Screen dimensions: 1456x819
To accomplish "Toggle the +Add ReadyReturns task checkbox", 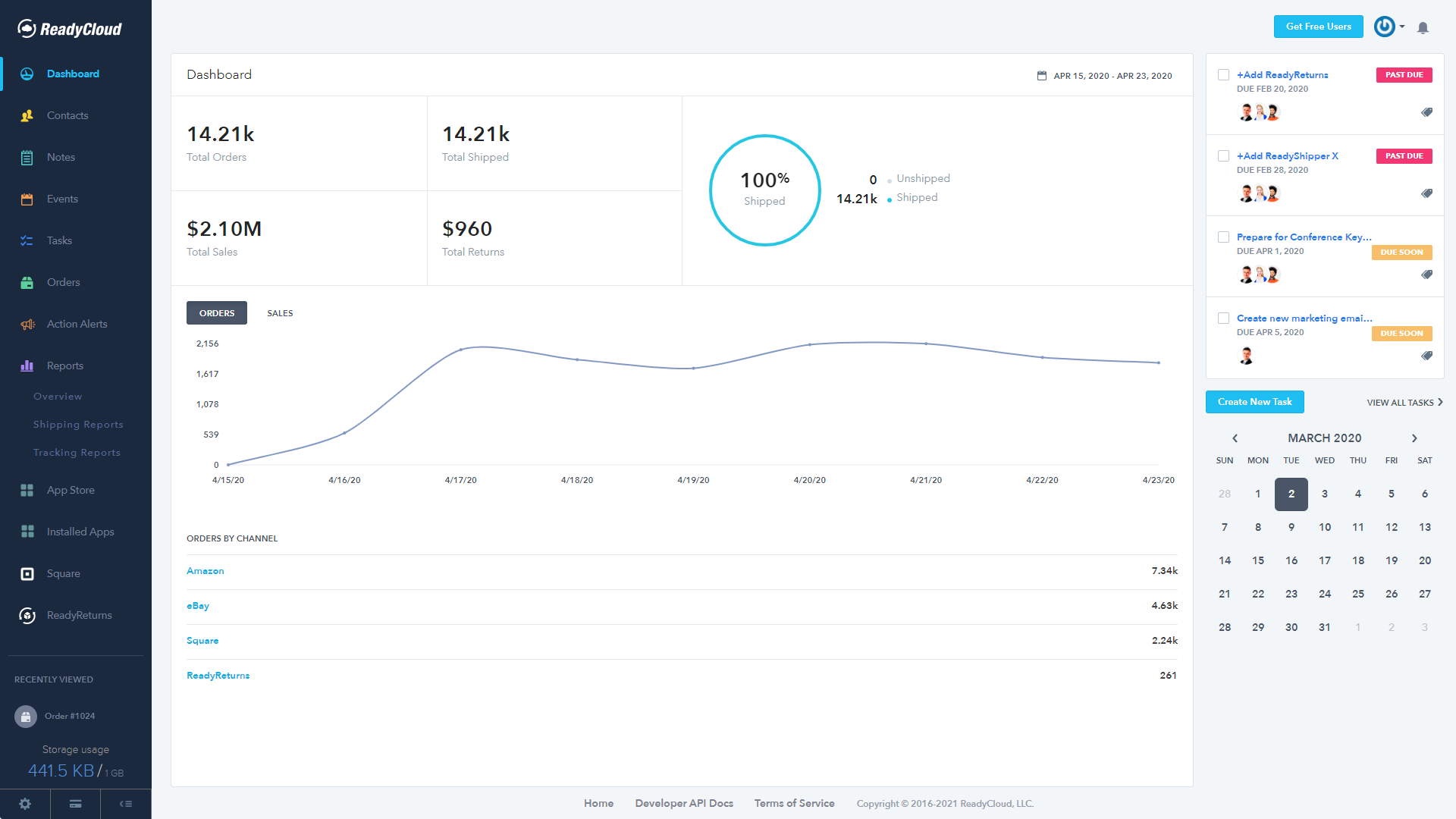I will tap(1223, 76).
